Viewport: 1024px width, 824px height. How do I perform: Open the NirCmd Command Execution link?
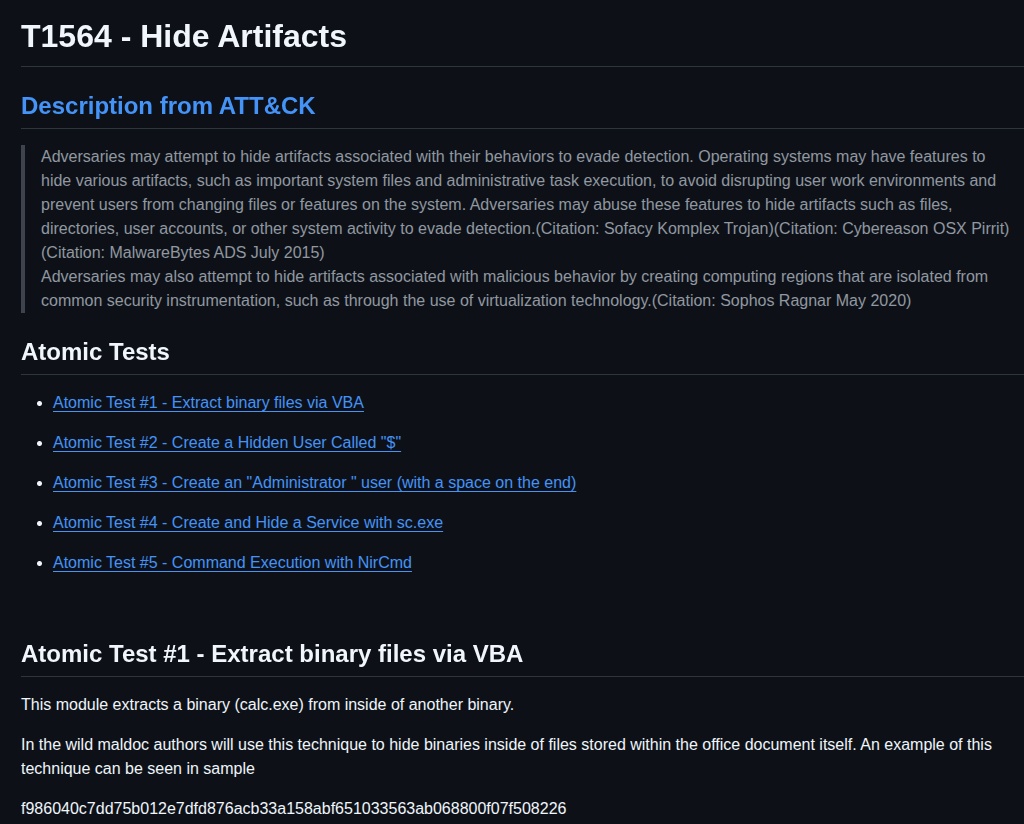click(x=232, y=562)
